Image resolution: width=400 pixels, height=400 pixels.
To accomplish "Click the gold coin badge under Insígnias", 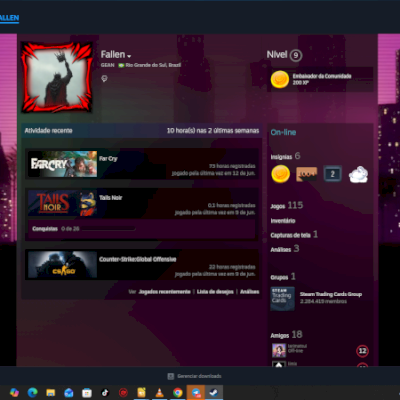I will [280, 174].
